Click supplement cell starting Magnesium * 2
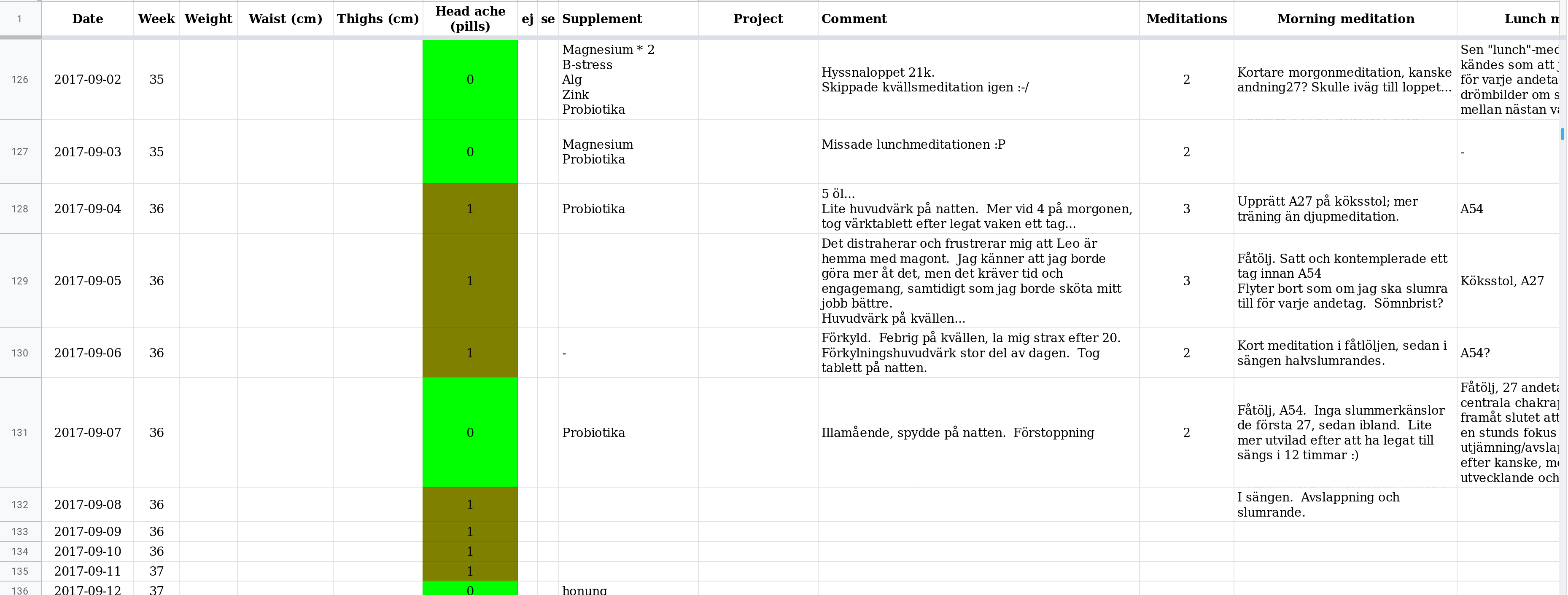The width and height of the screenshot is (1568, 595). [628, 80]
